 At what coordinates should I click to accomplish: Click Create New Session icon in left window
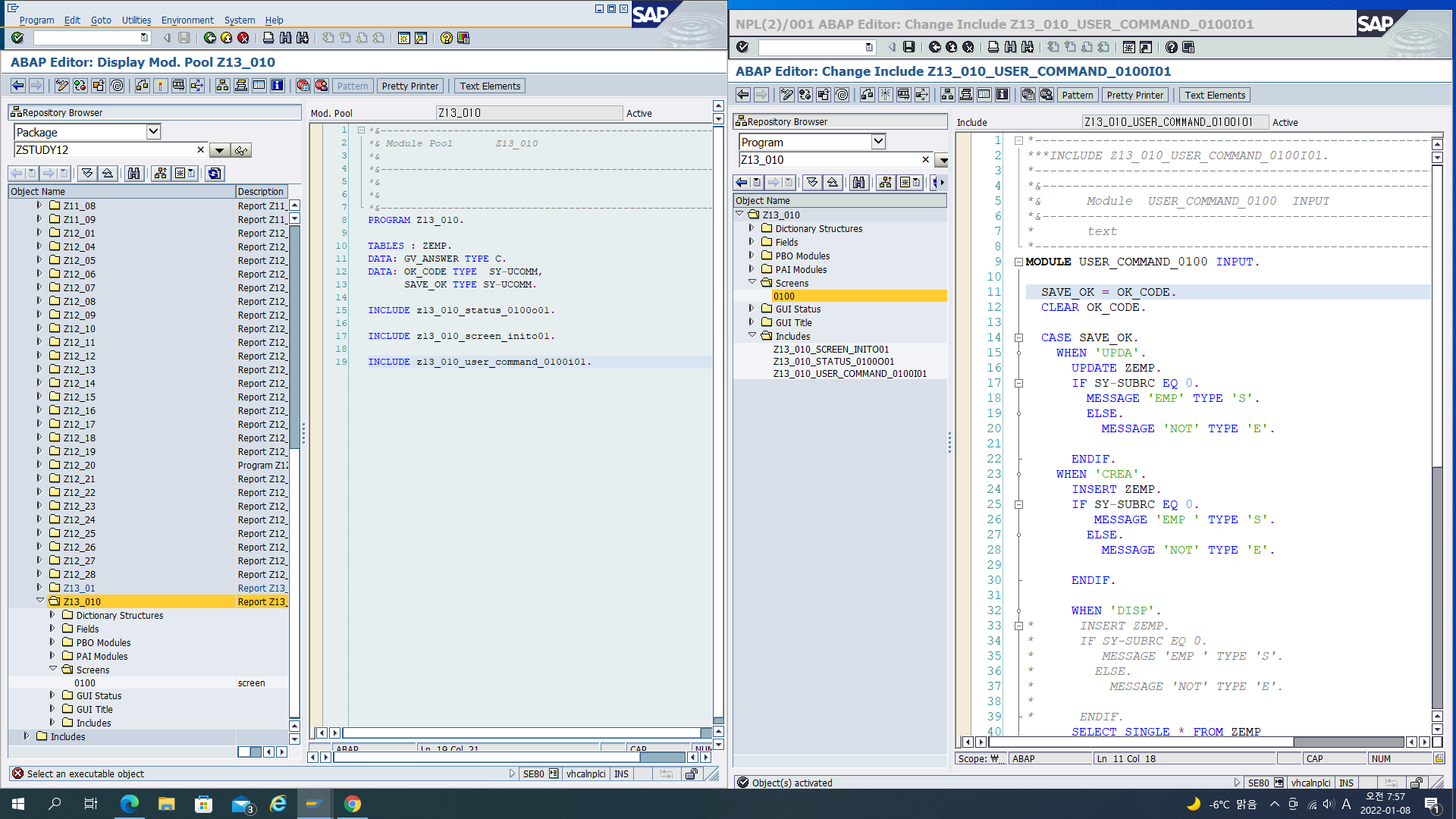pos(404,38)
